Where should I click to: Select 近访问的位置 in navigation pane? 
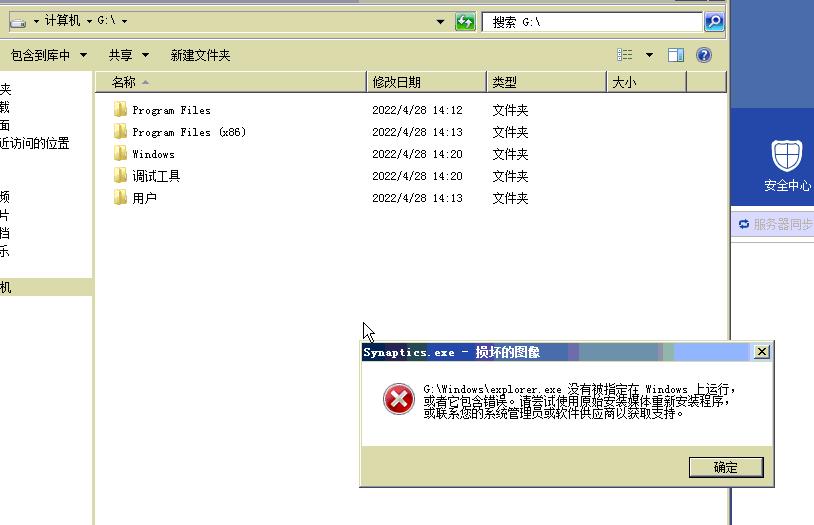tap(34, 143)
